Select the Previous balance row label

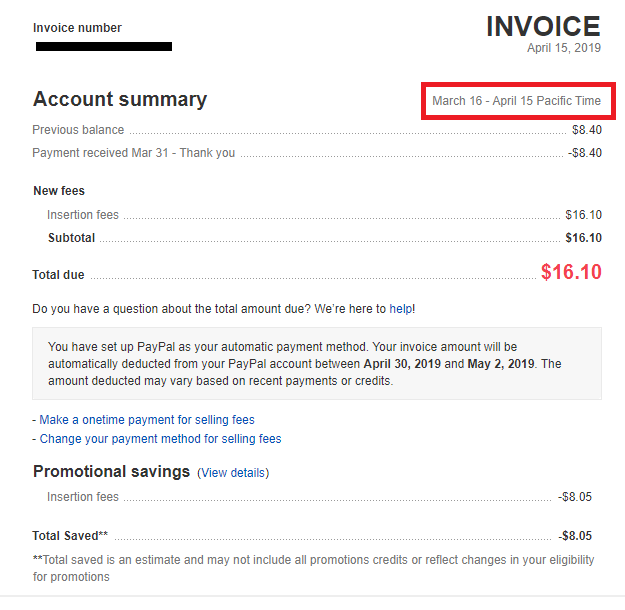point(78,130)
